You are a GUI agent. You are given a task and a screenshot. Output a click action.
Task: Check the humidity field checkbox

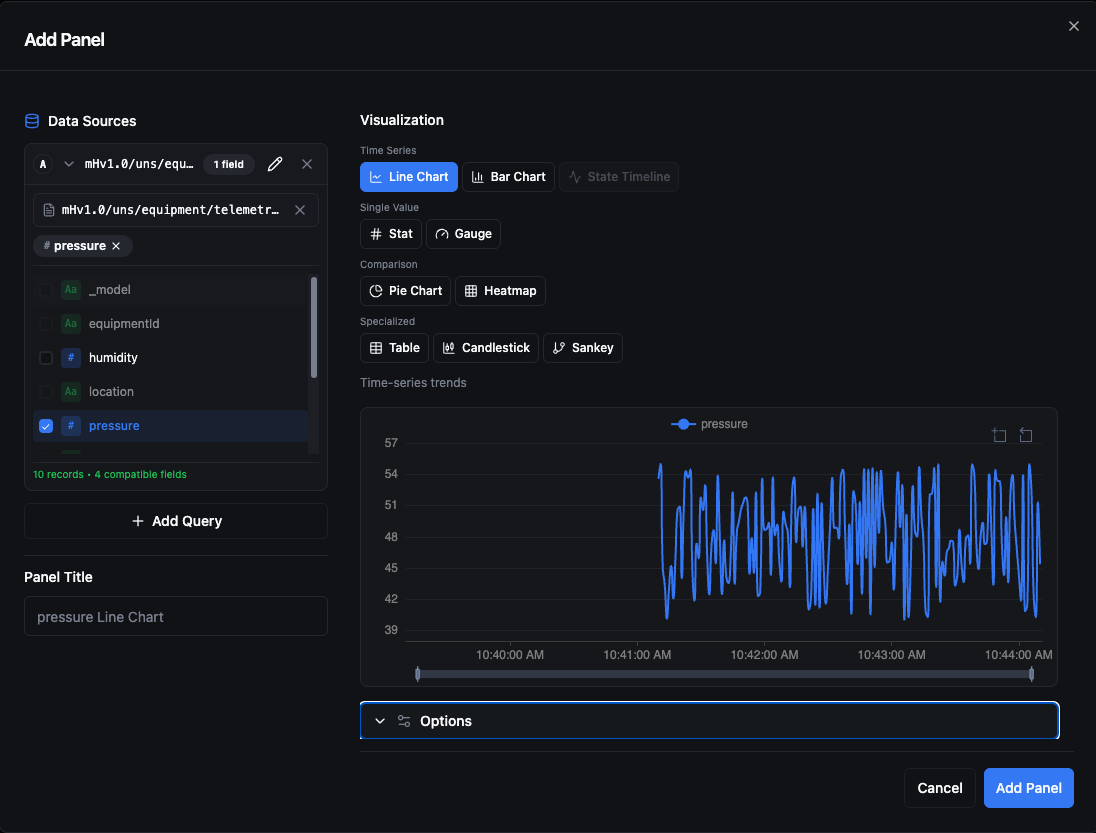pyautogui.click(x=46, y=358)
